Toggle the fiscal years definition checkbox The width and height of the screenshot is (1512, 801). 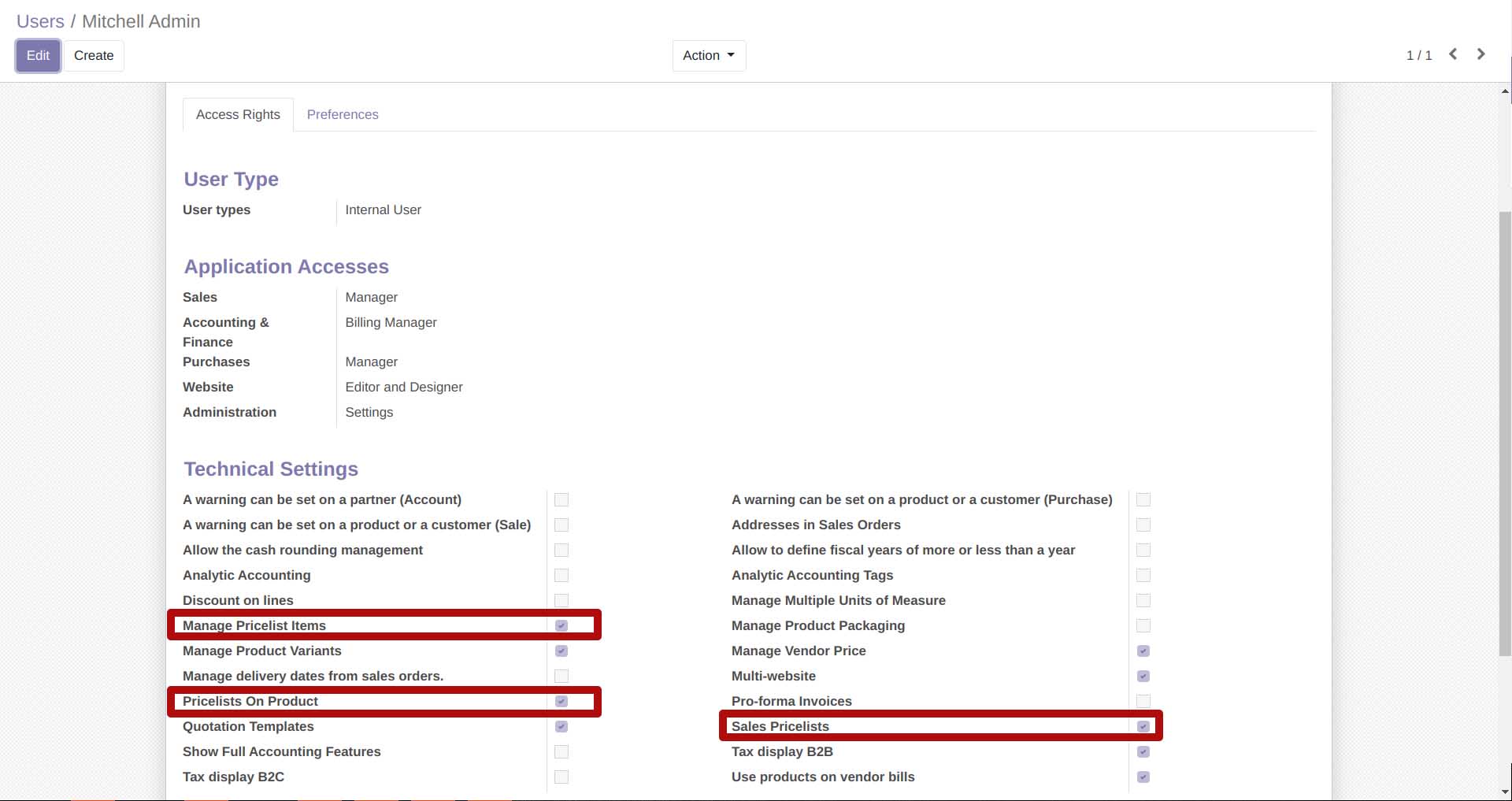[x=1143, y=550]
